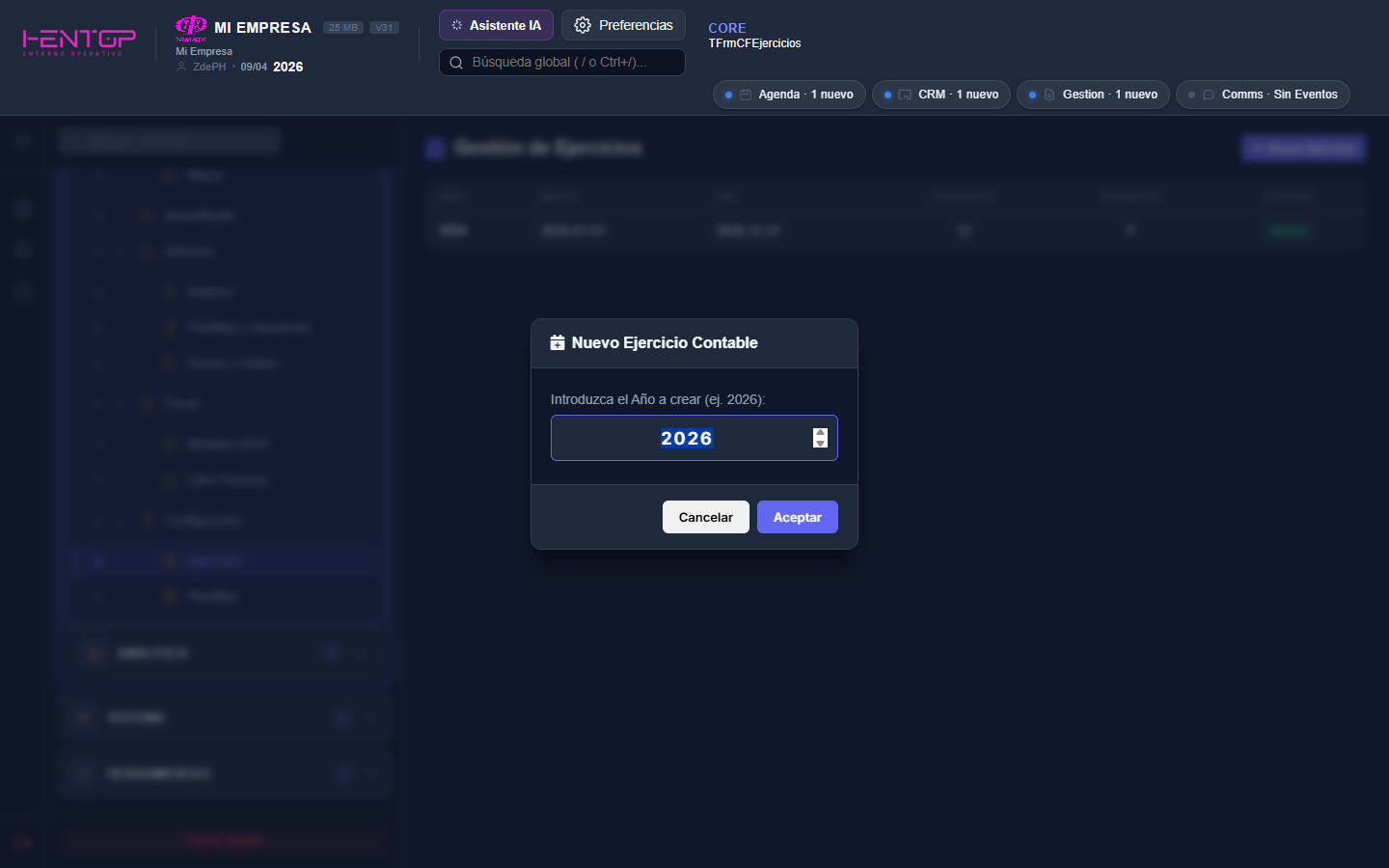Focus the Búsqueda global search field
This screenshot has height=868, width=1389.
point(569,63)
